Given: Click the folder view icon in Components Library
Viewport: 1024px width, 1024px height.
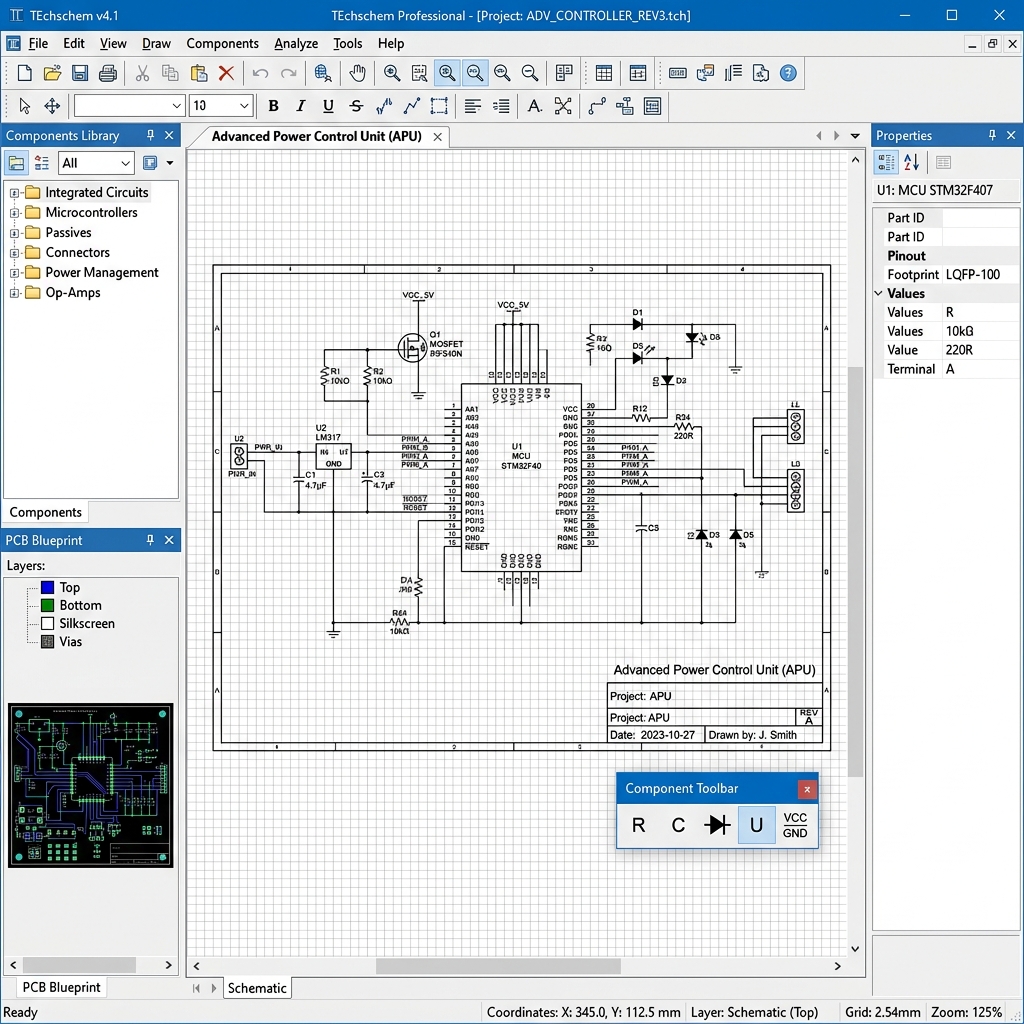Looking at the screenshot, I should click(x=16, y=163).
